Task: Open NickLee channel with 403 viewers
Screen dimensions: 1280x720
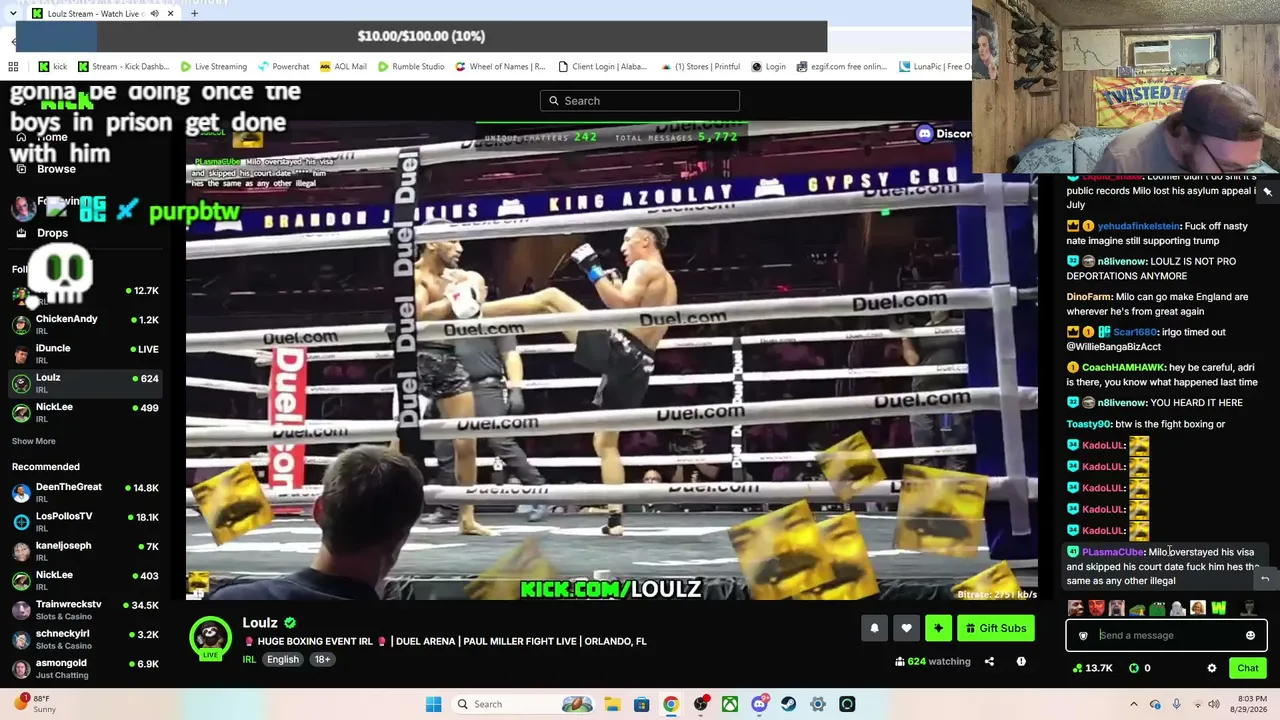Action: click(85, 580)
